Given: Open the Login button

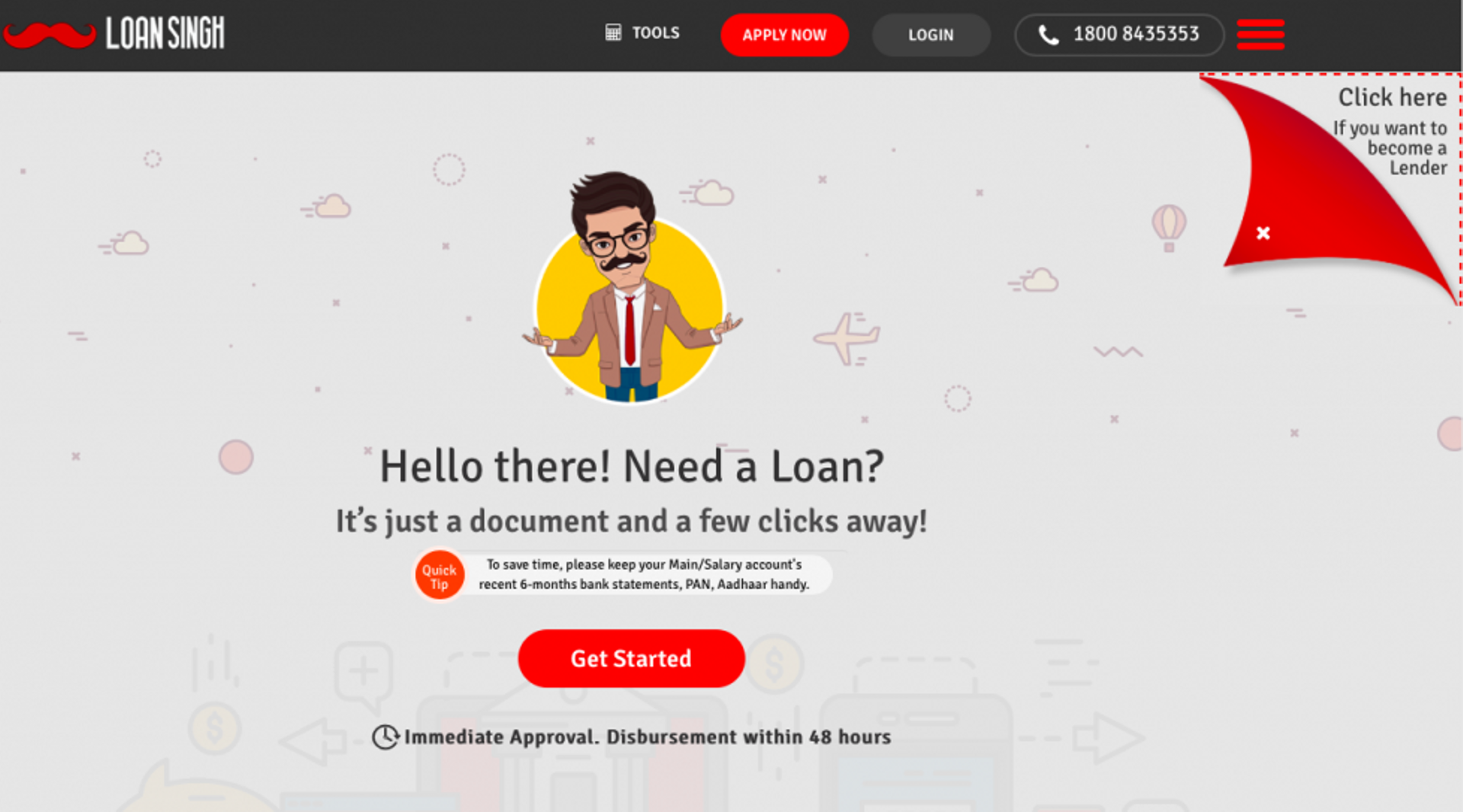Looking at the screenshot, I should click(x=931, y=35).
